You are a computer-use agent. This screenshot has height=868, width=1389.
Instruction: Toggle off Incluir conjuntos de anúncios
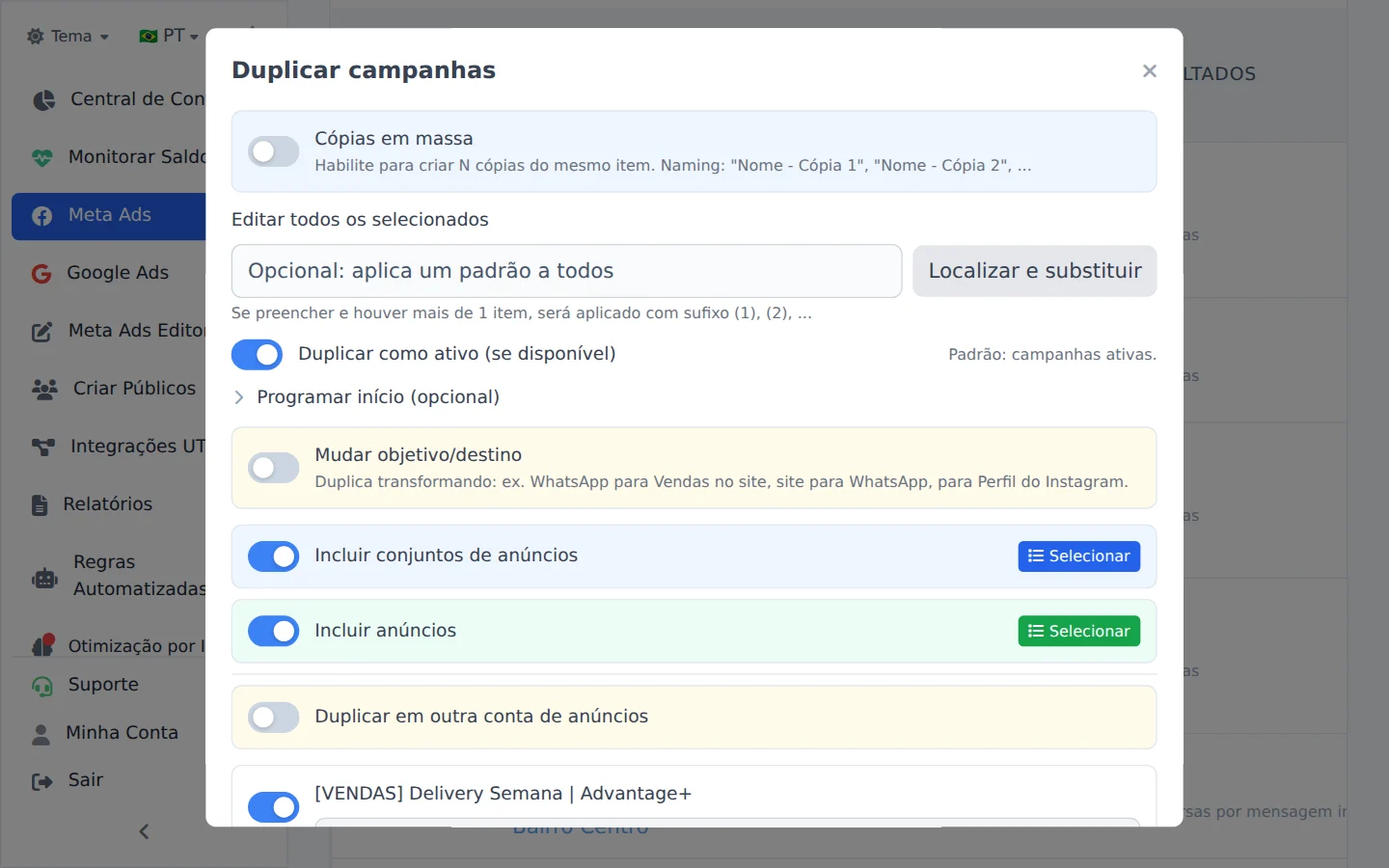pos(273,556)
